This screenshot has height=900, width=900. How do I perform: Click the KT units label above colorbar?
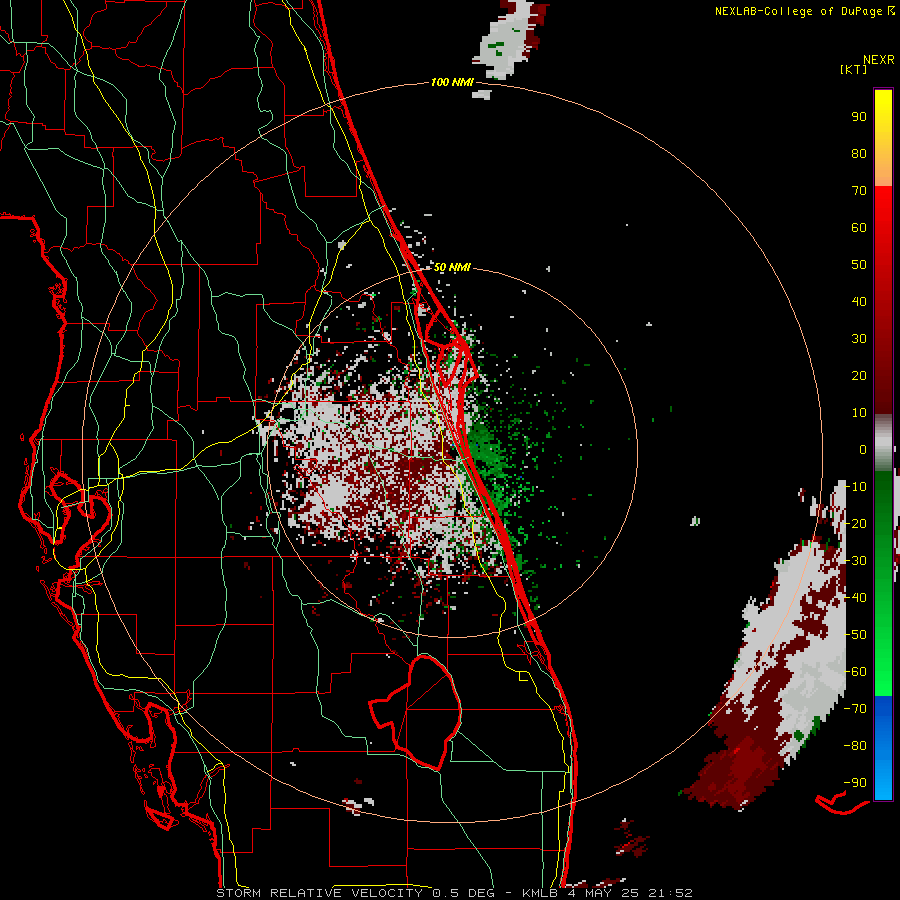[x=854, y=69]
